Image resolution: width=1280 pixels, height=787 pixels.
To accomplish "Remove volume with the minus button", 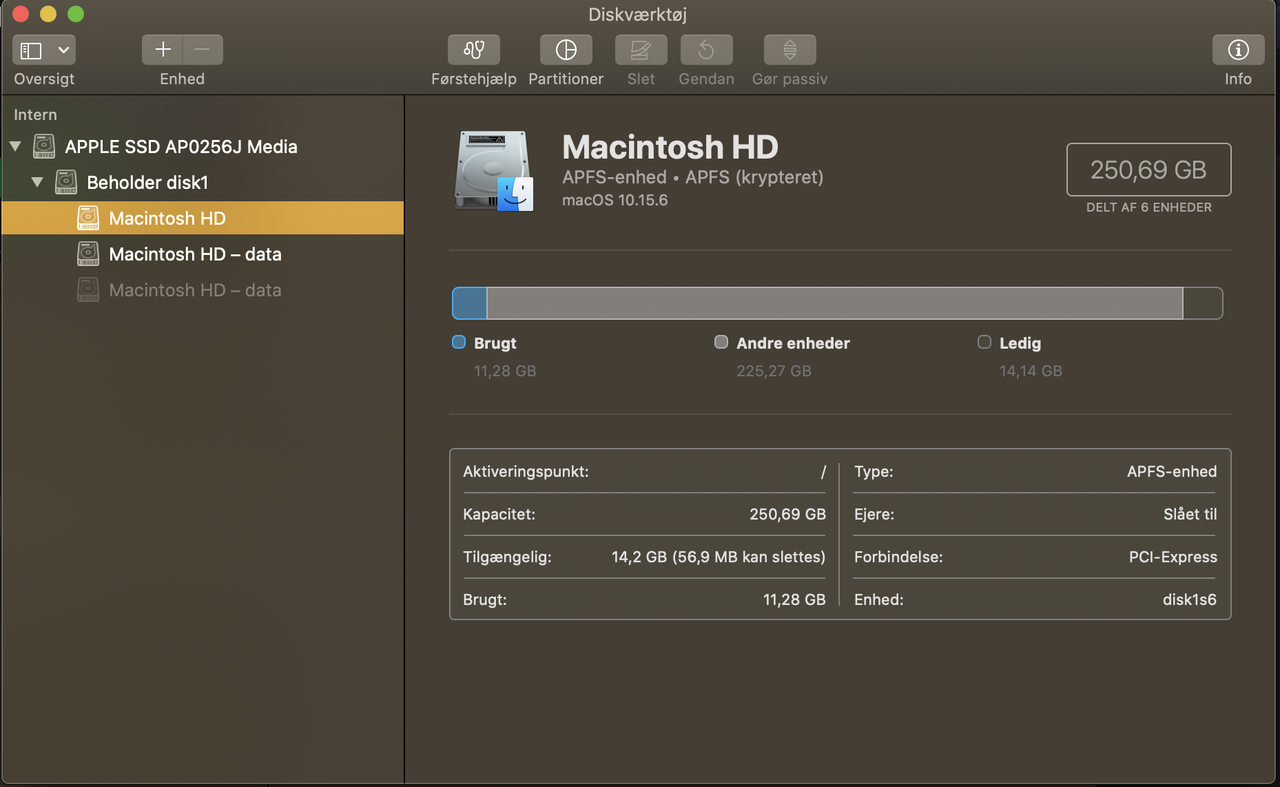I will click(x=203, y=50).
